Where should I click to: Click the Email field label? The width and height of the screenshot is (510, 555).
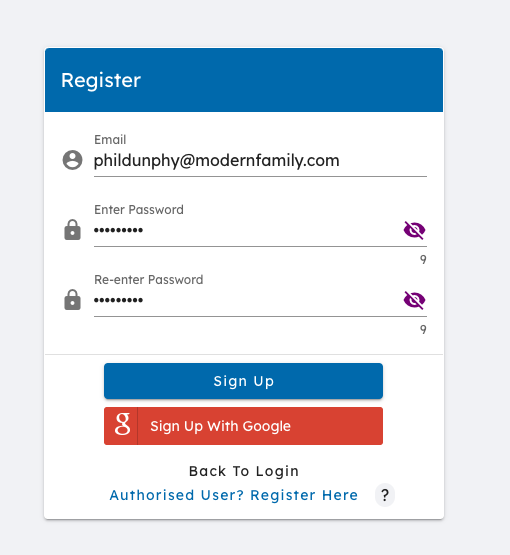[x=110, y=139]
